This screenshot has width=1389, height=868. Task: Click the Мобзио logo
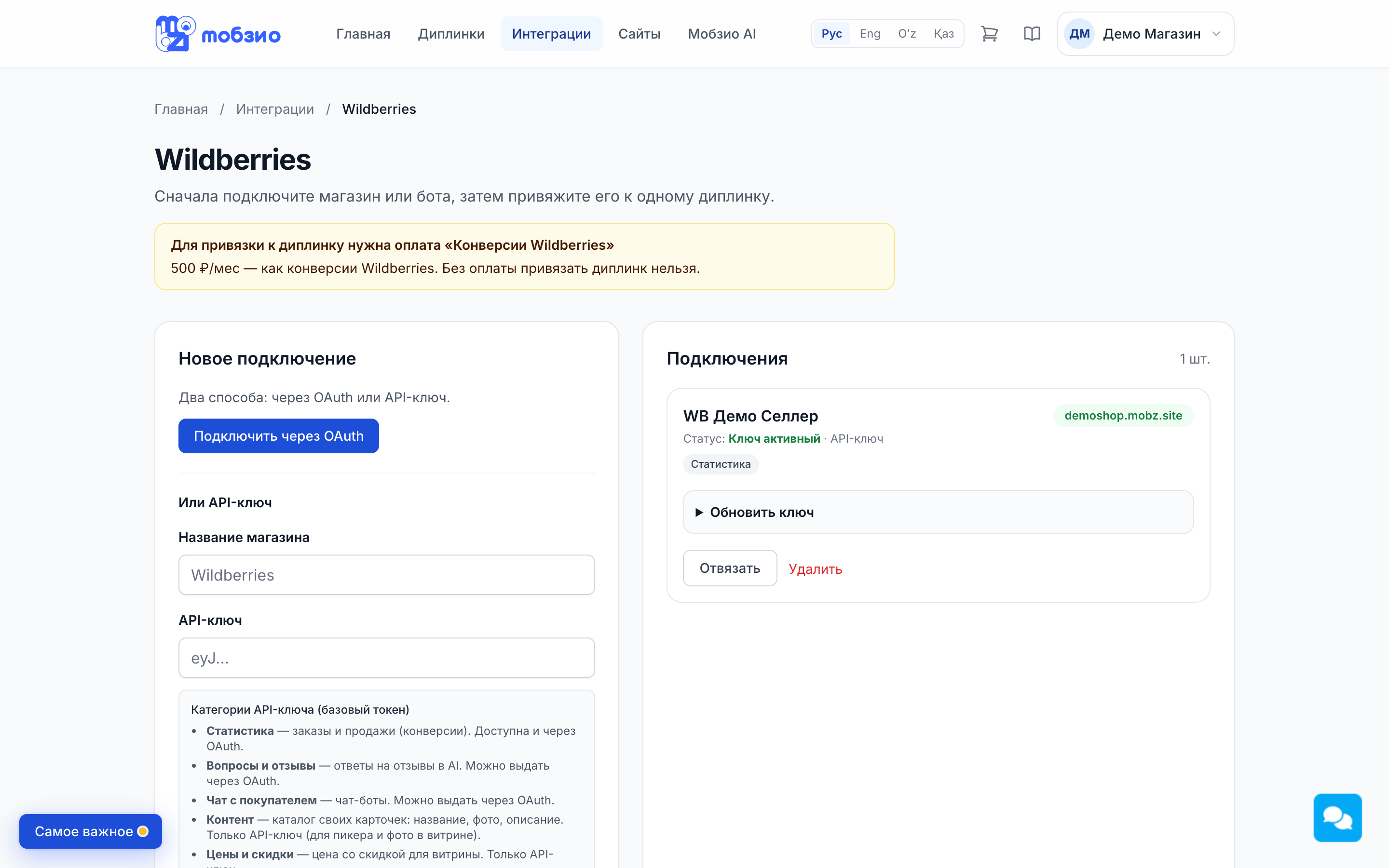pos(218,34)
